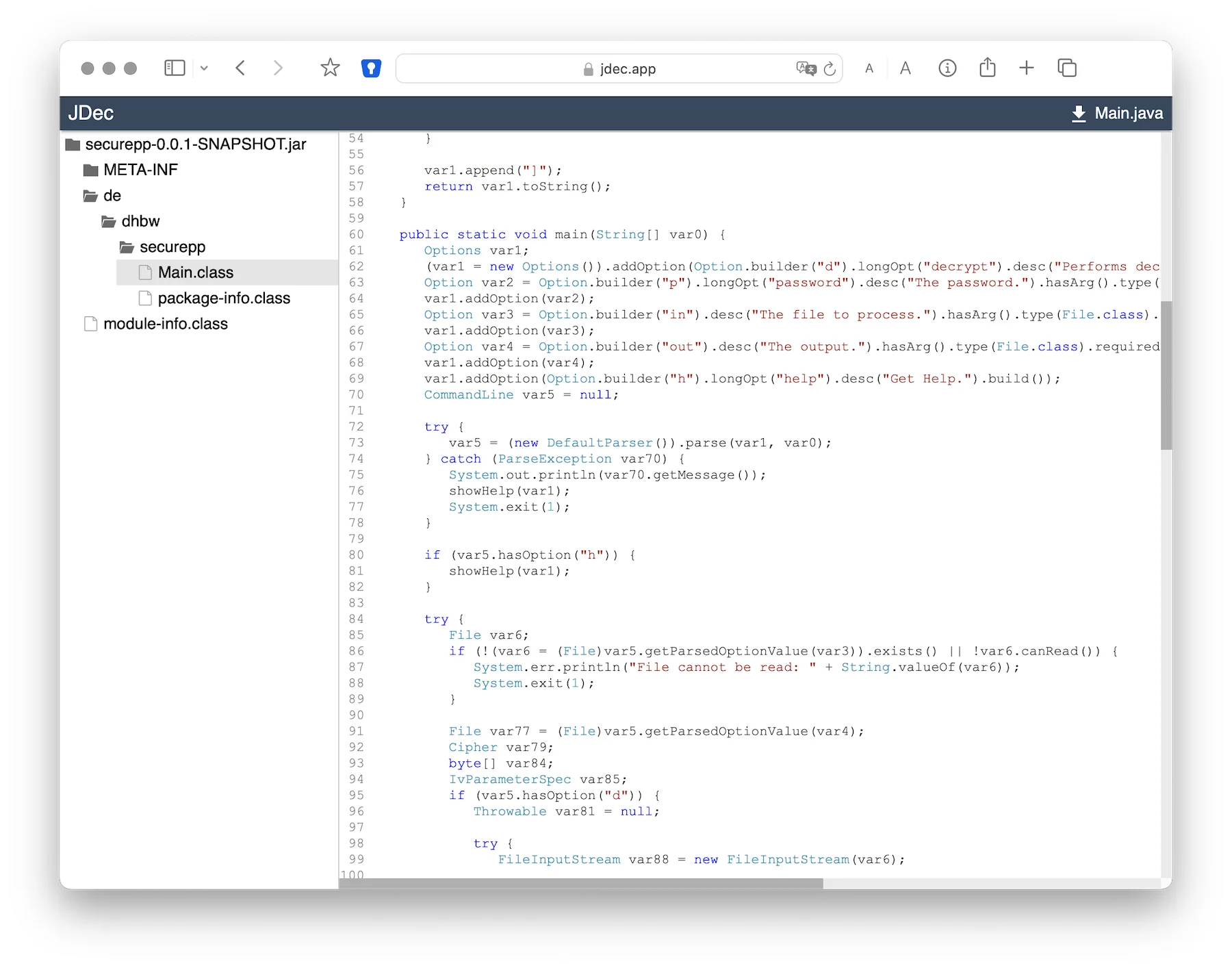Reload the page with refresh icon

(830, 68)
